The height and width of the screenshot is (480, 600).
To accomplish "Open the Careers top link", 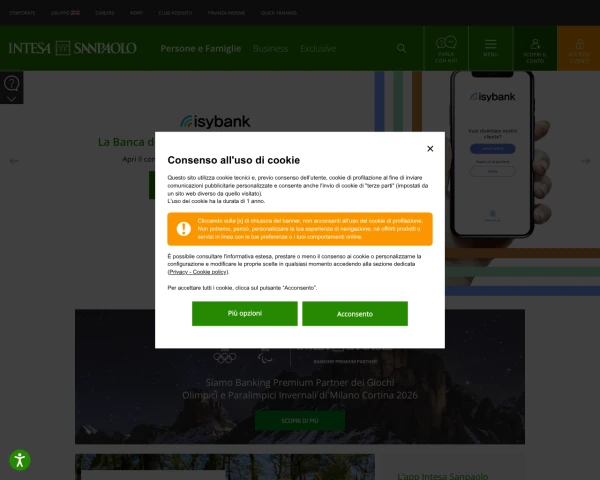I will click(x=104, y=13).
